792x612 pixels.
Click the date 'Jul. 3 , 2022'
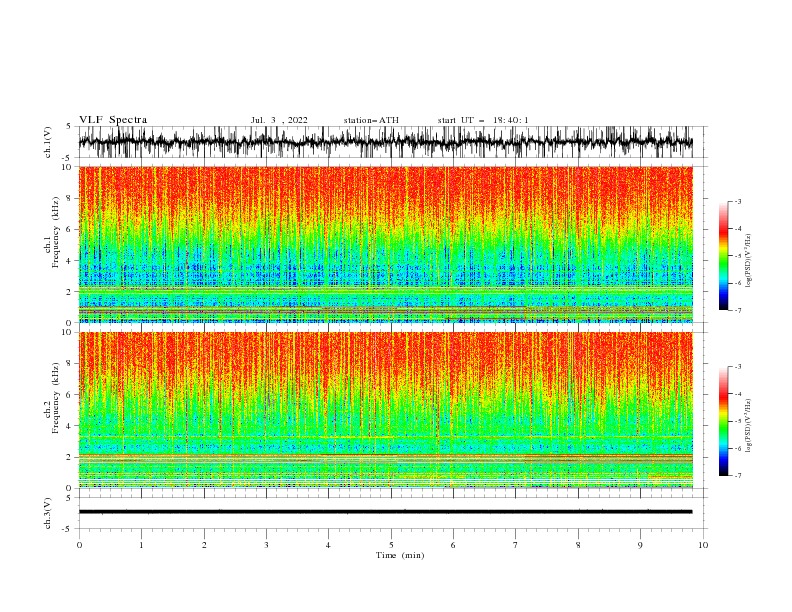279,120
